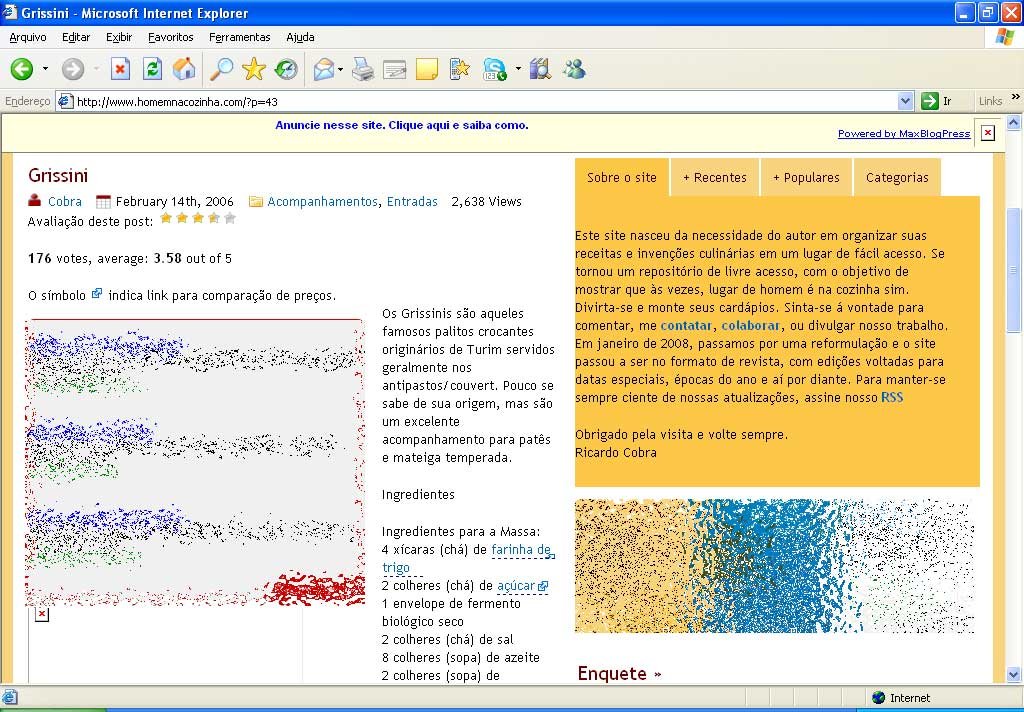Refresh the page with the Refresh icon

click(x=152, y=69)
